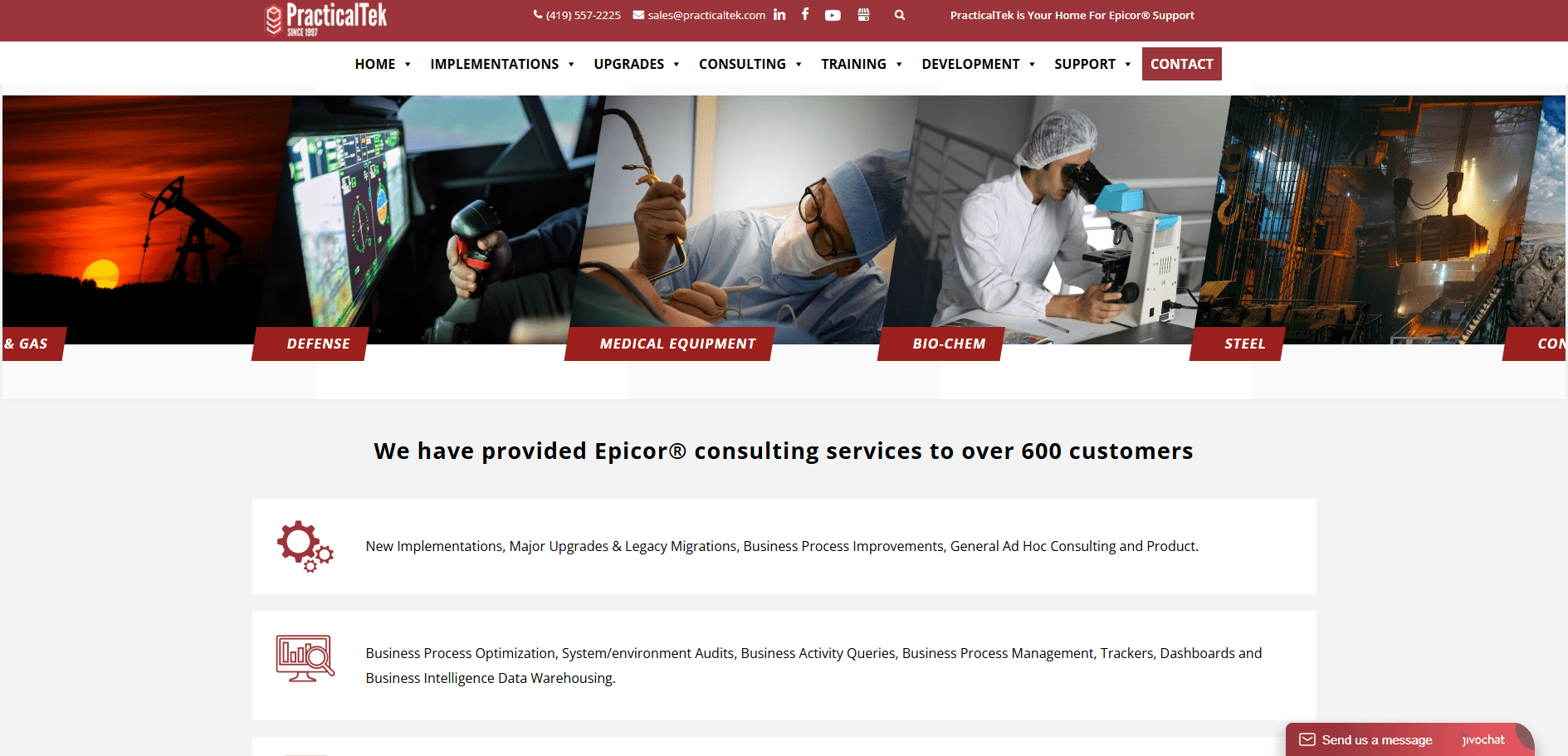Open the site search magnifier
1568x756 pixels.
click(x=900, y=15)
